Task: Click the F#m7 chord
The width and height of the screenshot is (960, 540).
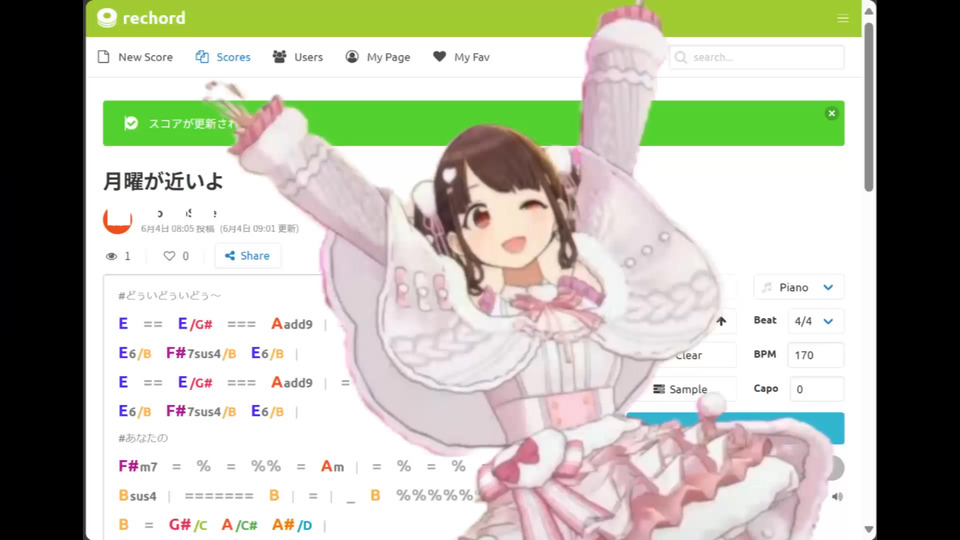Action: (x=138, y=467)
